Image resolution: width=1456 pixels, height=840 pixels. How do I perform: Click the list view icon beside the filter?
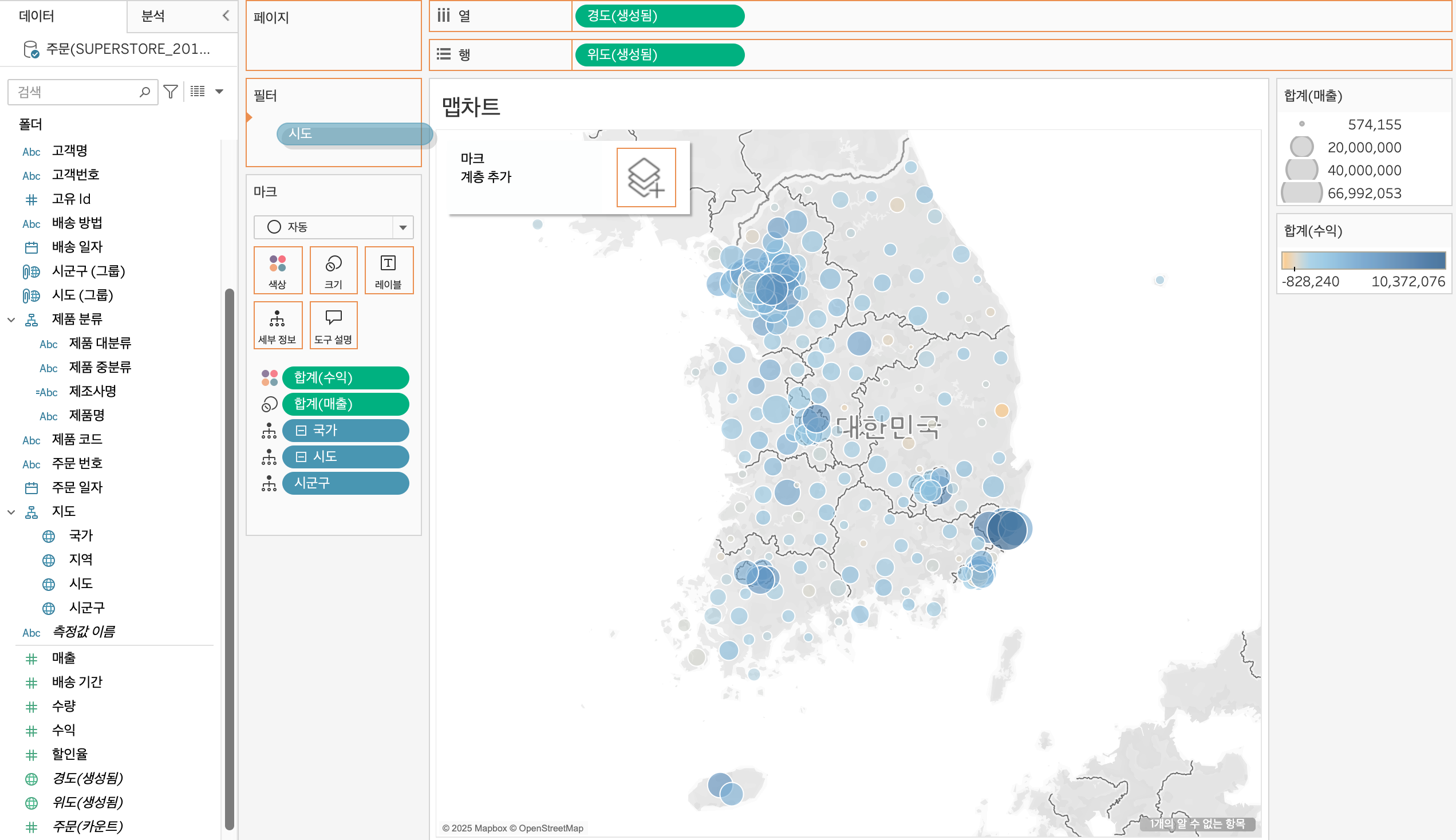(x=198, y=91)
